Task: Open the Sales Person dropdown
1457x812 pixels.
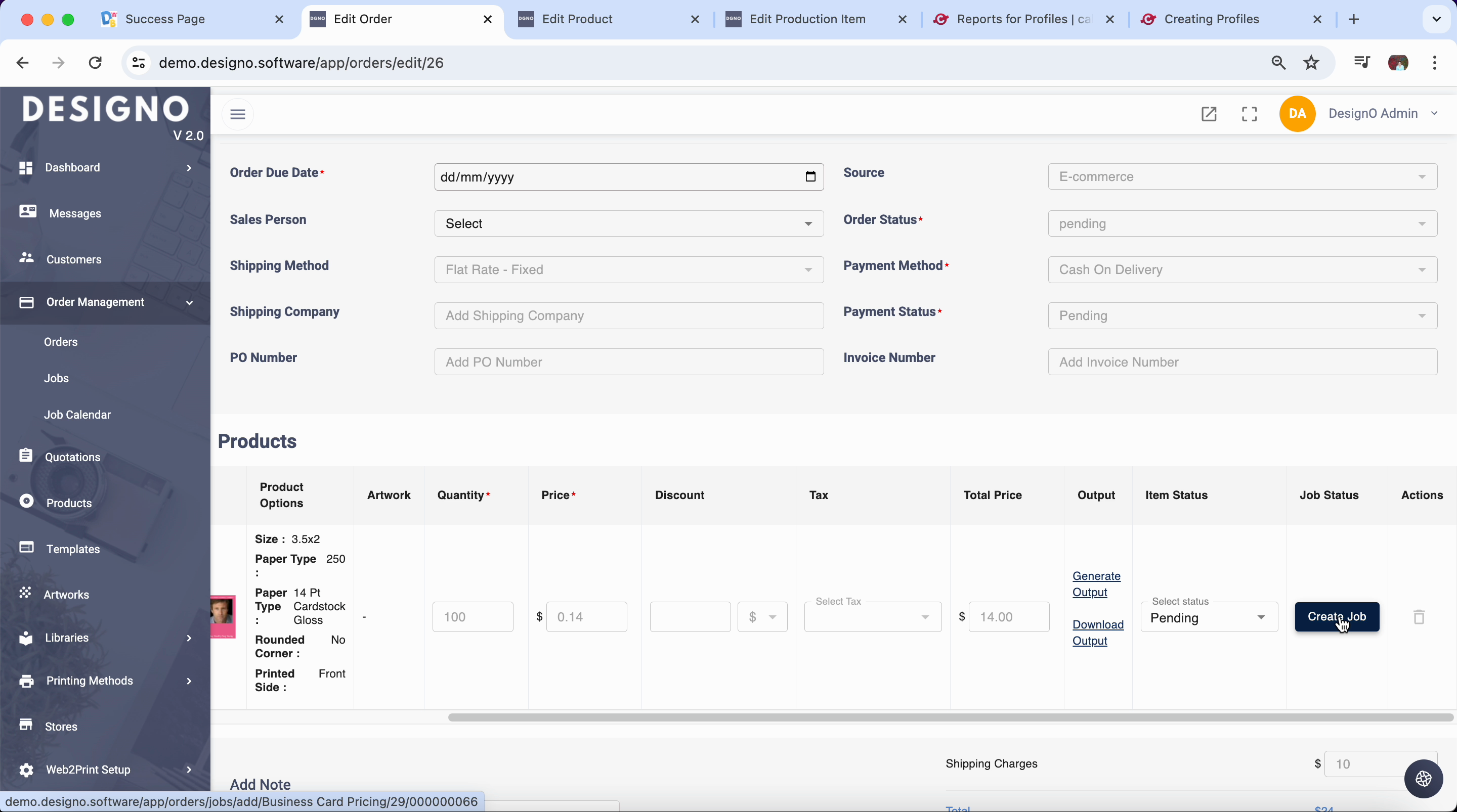Action: 628,224
